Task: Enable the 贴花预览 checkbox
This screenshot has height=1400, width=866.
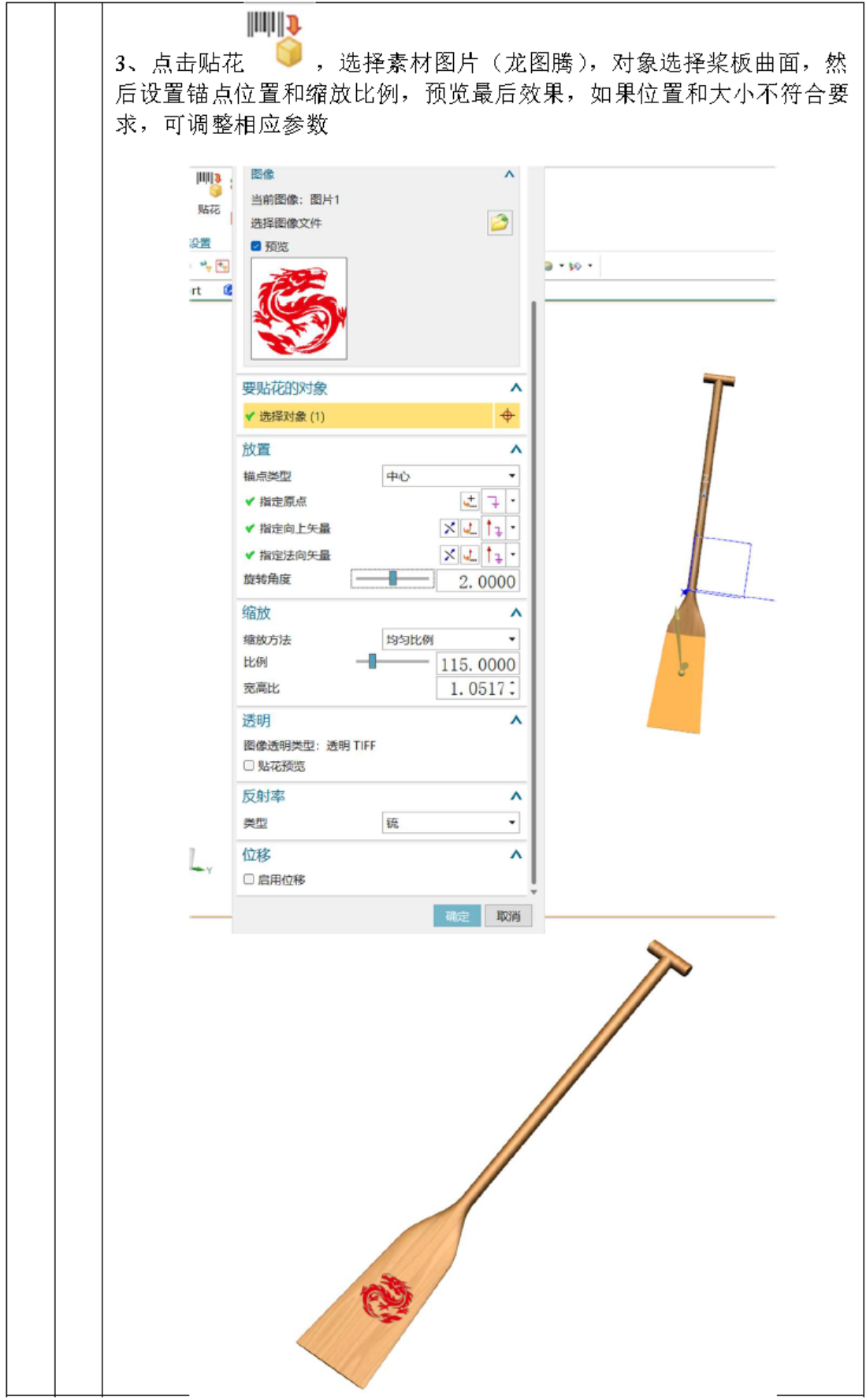Action: pos(249,766)
